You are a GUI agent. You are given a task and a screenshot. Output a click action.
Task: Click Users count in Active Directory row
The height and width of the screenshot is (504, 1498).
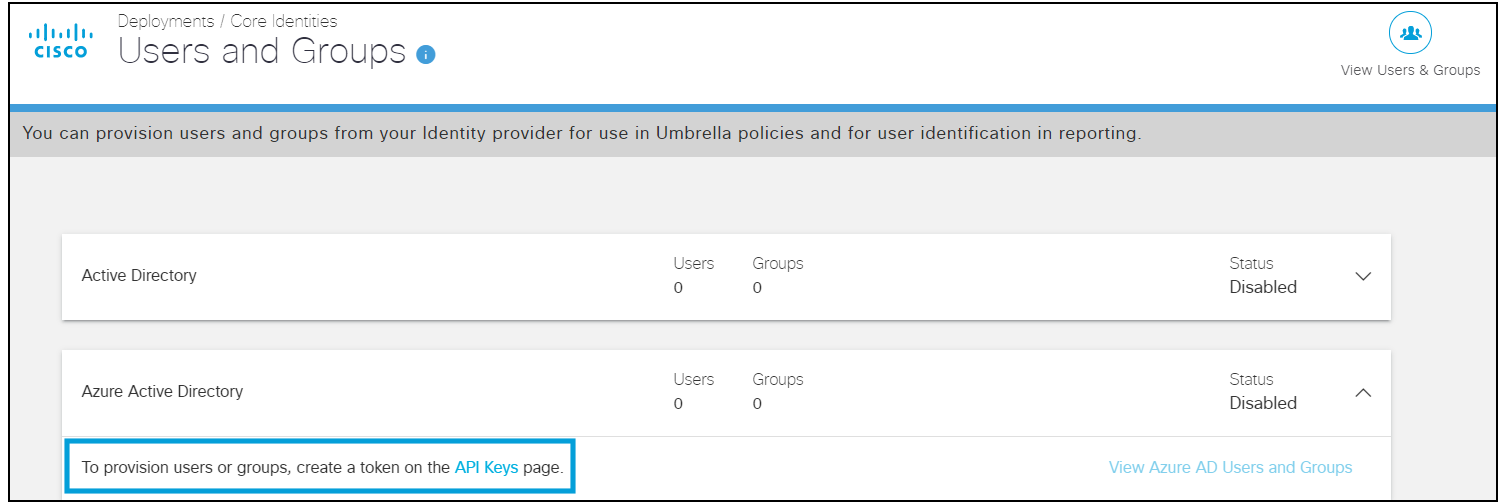tap(678, 288)
